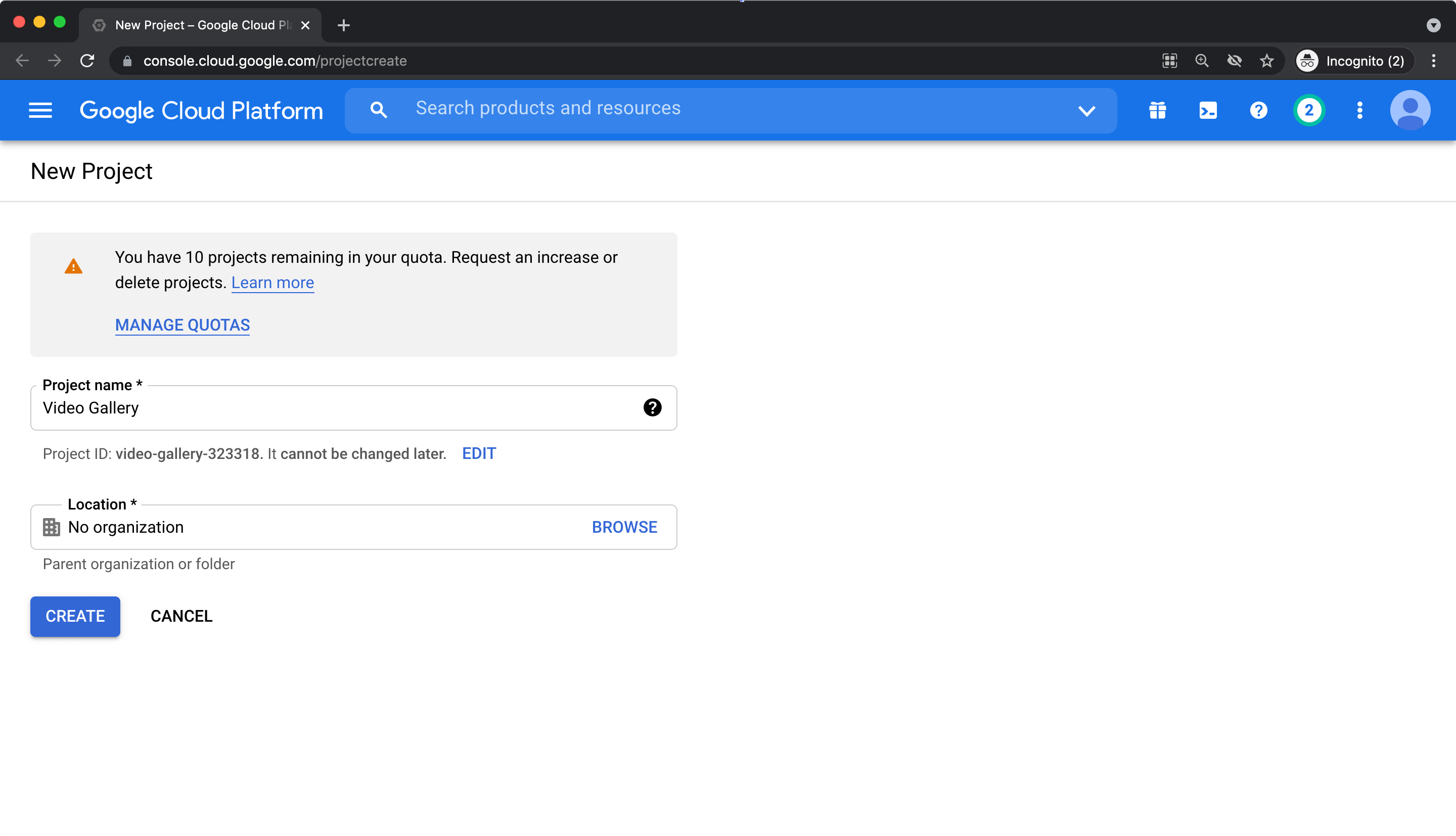Image resolution: width=1456 pixels, height=836 pixels.
Task: Click the Location organization building icon
Action: pos(51,527)
